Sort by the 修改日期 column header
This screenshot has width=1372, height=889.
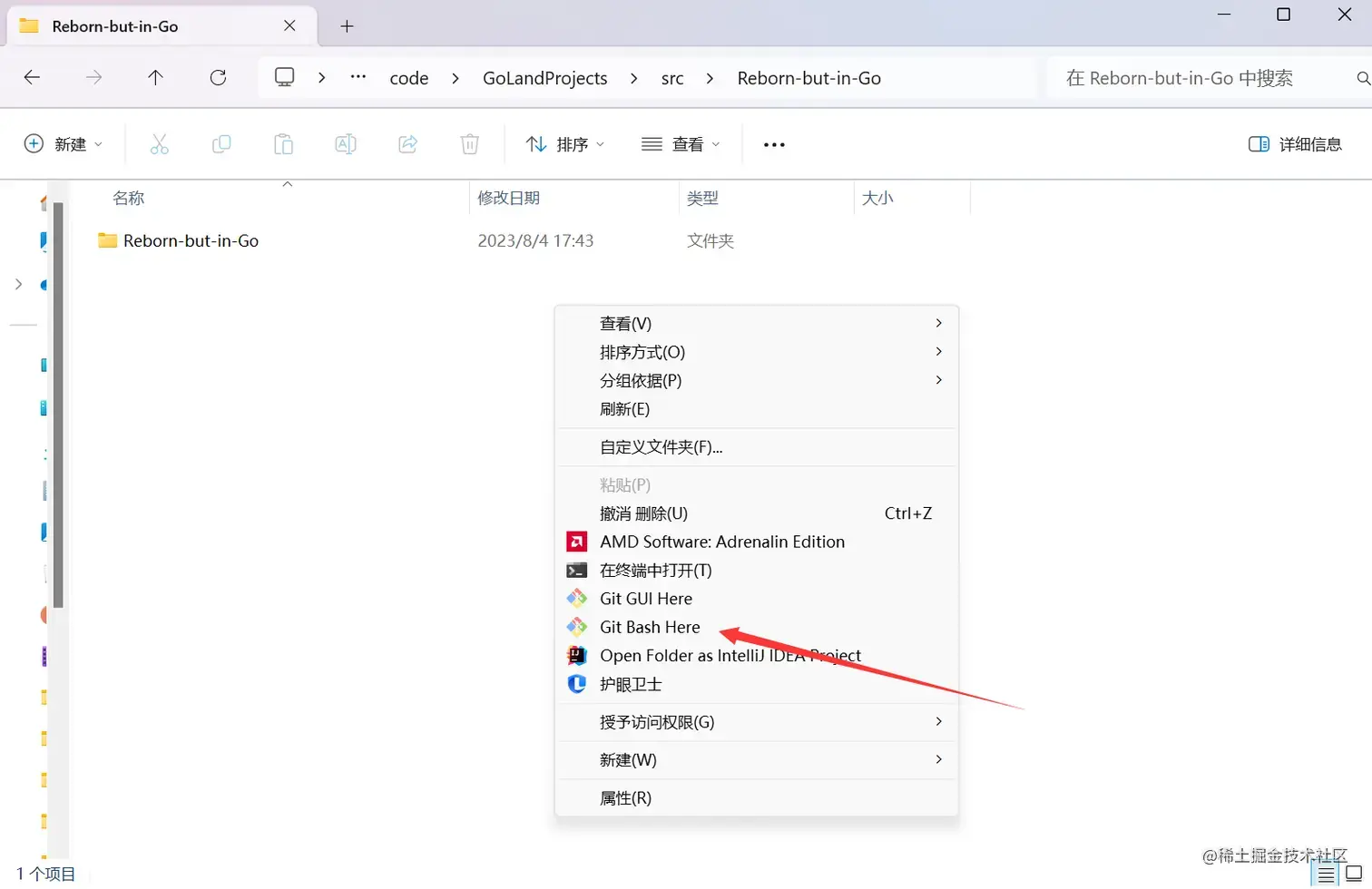coord(509,198)
